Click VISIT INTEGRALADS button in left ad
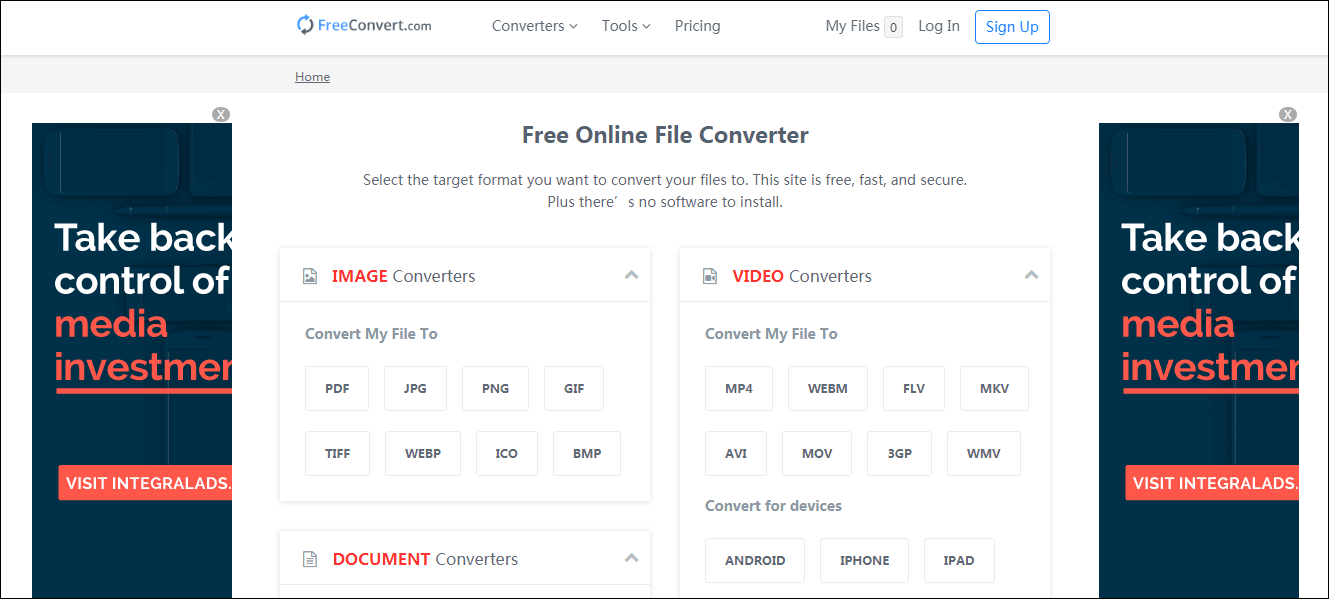 coord(145,483)
